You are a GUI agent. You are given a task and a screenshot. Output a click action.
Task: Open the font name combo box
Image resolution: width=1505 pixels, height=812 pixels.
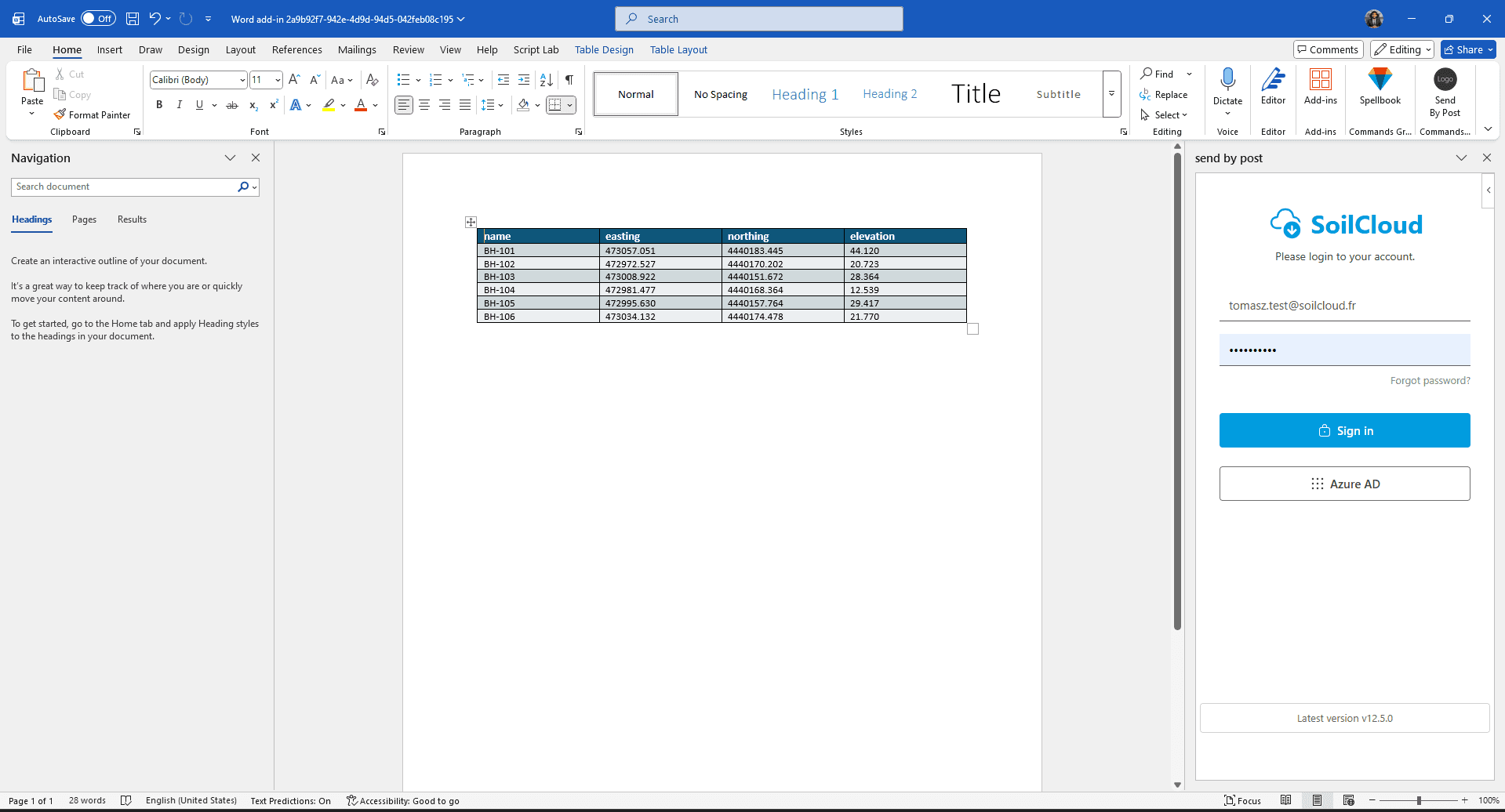pos(198,80)
